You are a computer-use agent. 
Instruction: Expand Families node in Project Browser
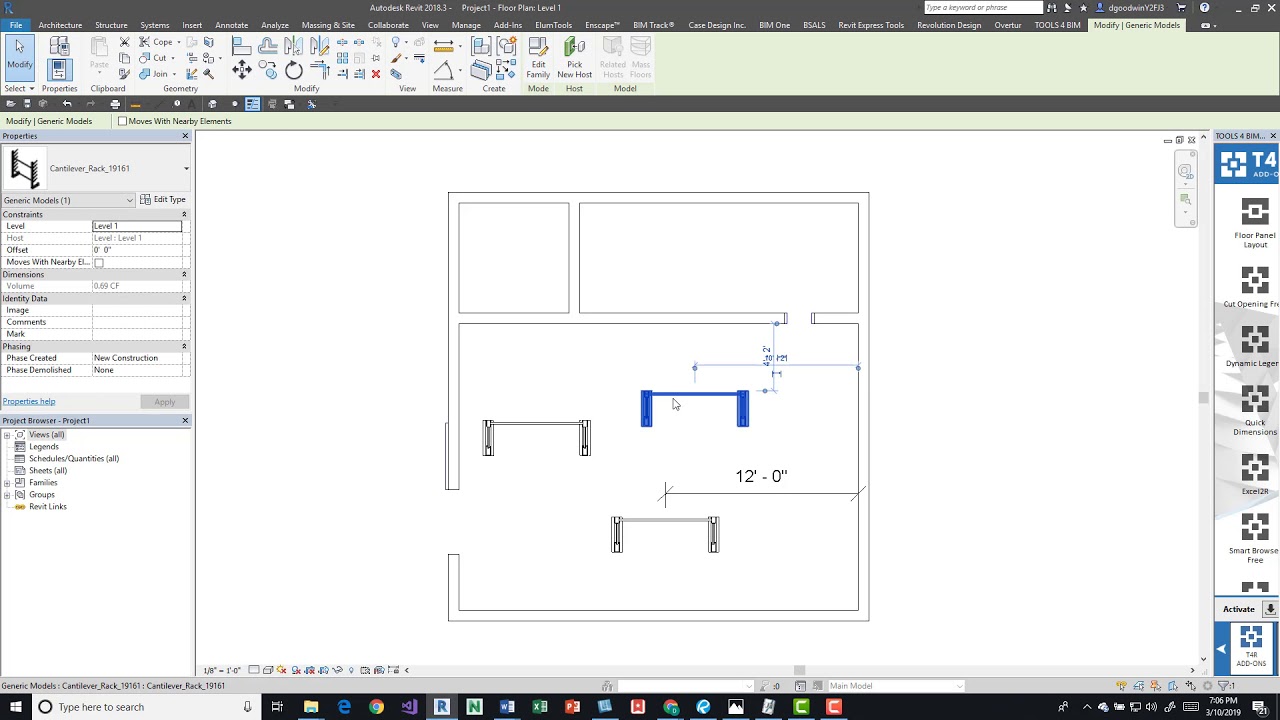coord(7,483)
